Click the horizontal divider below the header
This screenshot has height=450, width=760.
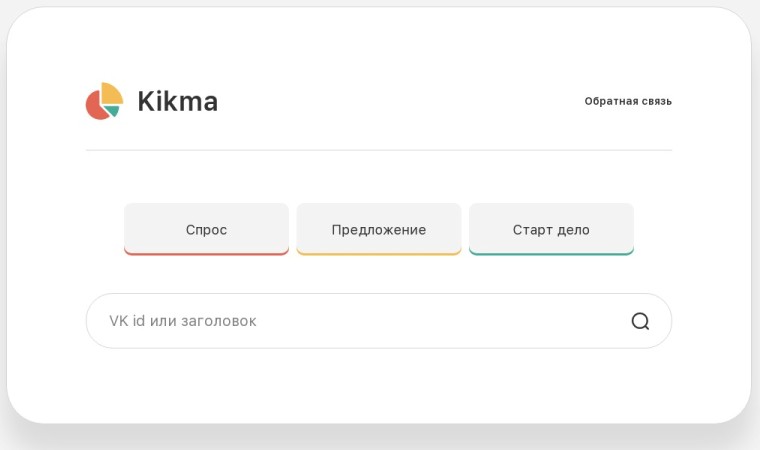click(x=379, y=150)
